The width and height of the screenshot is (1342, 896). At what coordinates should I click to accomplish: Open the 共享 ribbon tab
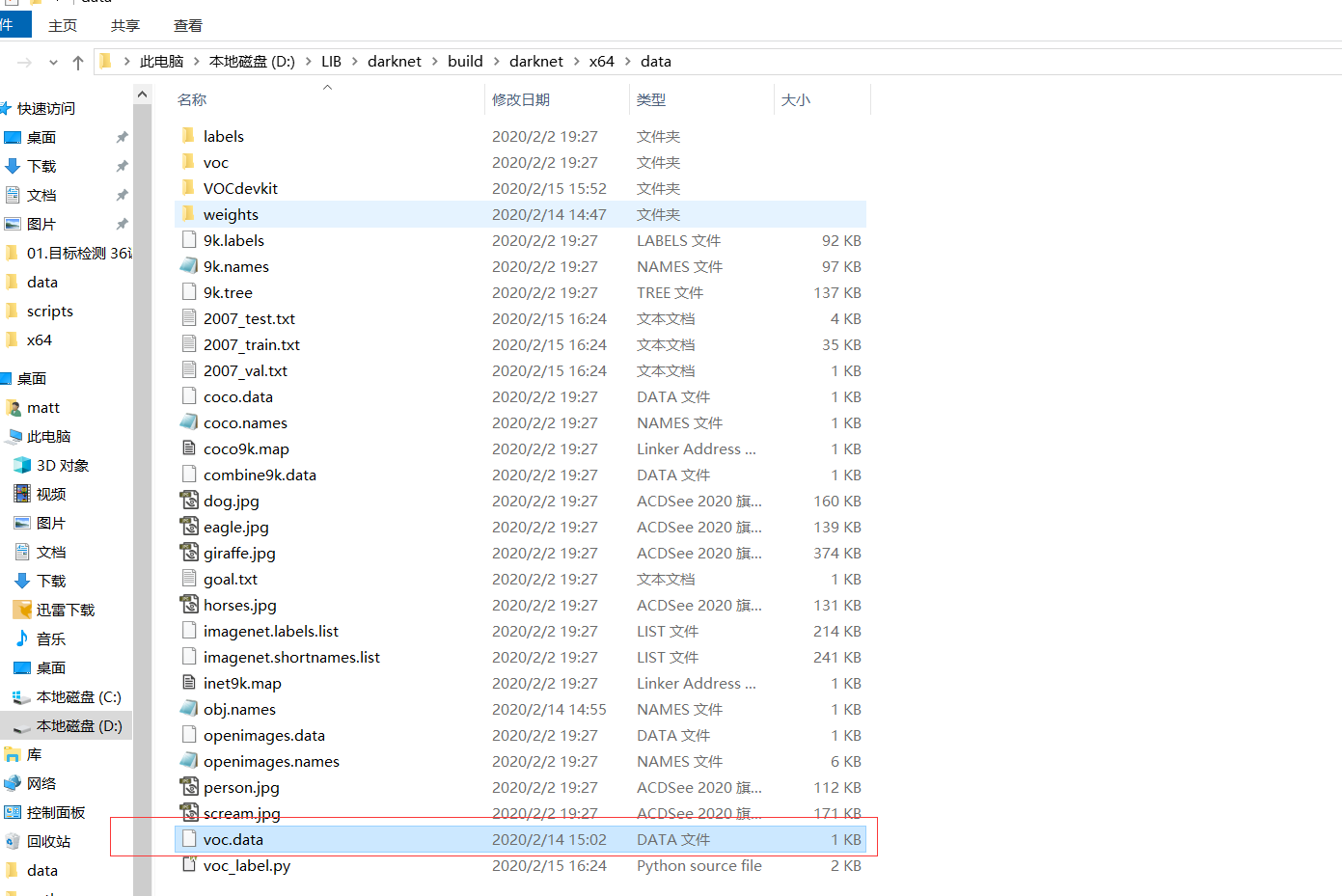(x=125, y=25)
